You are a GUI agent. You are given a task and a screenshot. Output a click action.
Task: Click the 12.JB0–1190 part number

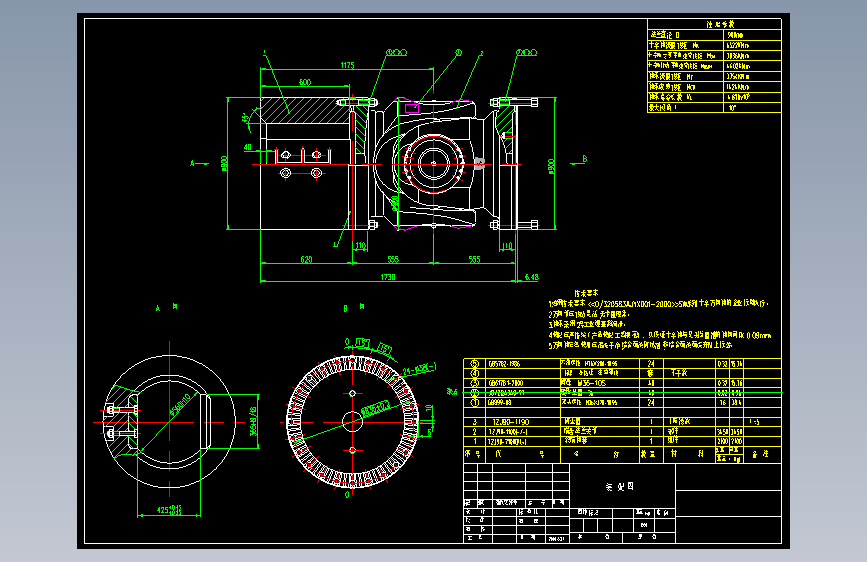tap(511, 422)
